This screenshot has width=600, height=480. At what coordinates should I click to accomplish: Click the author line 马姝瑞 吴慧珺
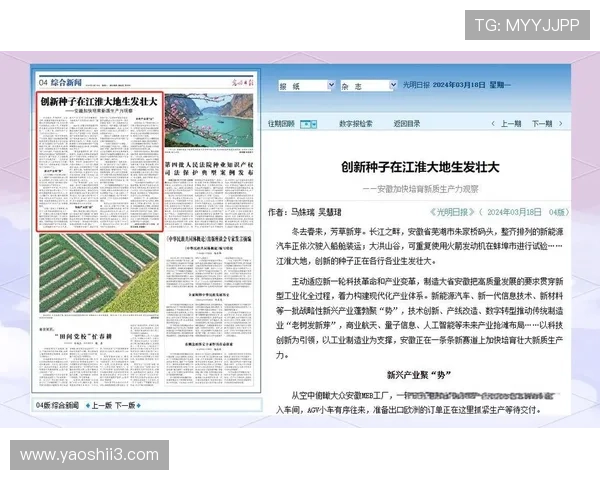[305, 212]
